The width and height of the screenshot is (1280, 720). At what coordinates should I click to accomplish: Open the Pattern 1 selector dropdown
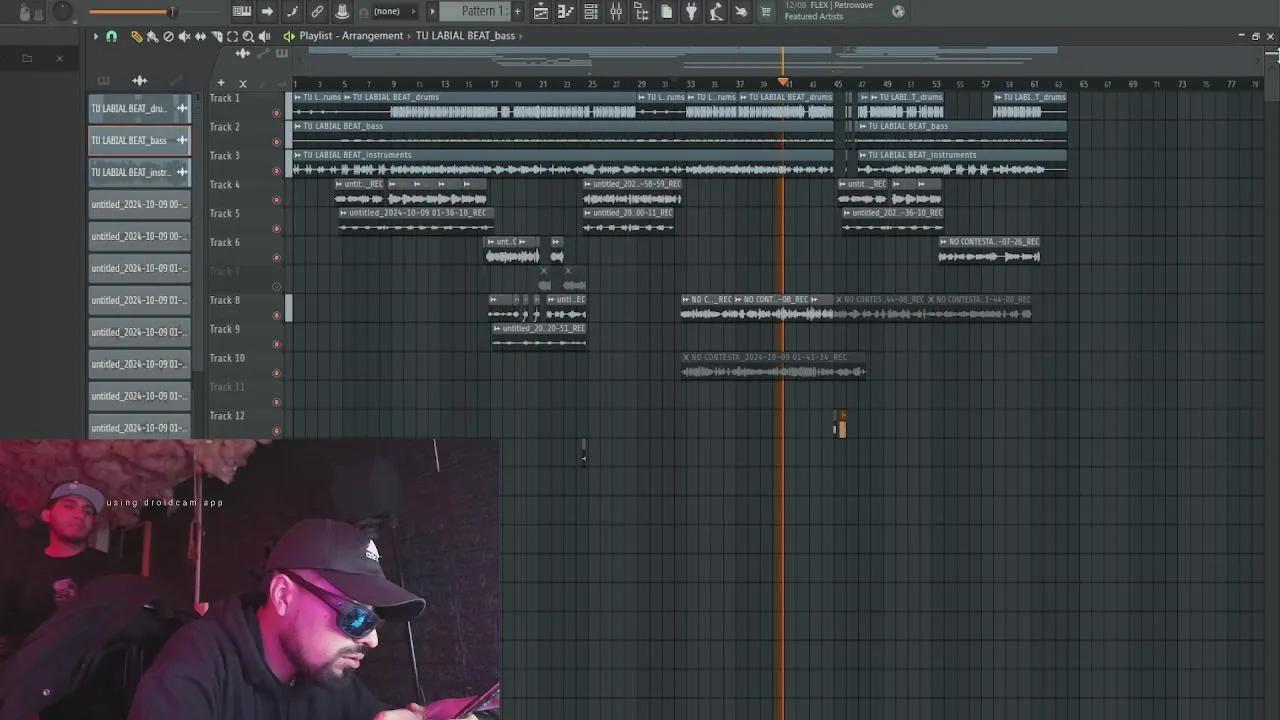point(478,12)
